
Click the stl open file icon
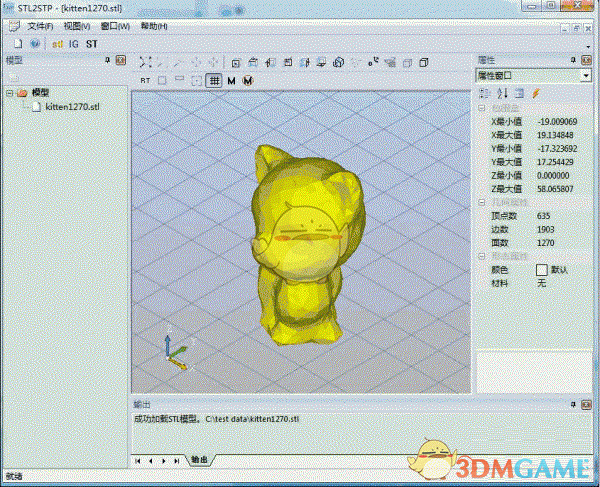tap(56, 44)
